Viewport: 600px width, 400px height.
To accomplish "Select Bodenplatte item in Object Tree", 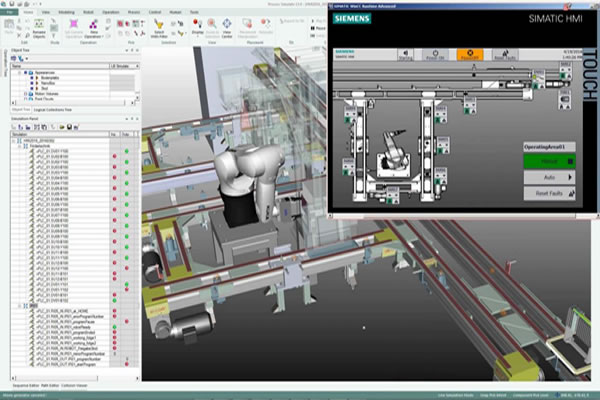I will (50, 78).
